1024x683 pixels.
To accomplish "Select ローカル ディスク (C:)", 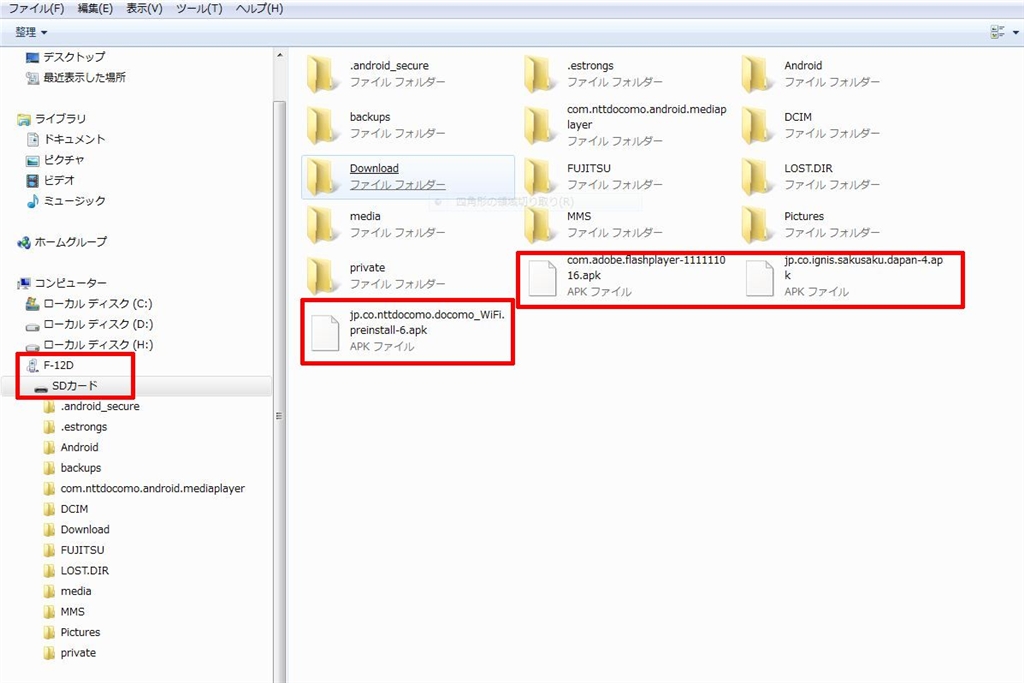I will click(x=89, y=304).
